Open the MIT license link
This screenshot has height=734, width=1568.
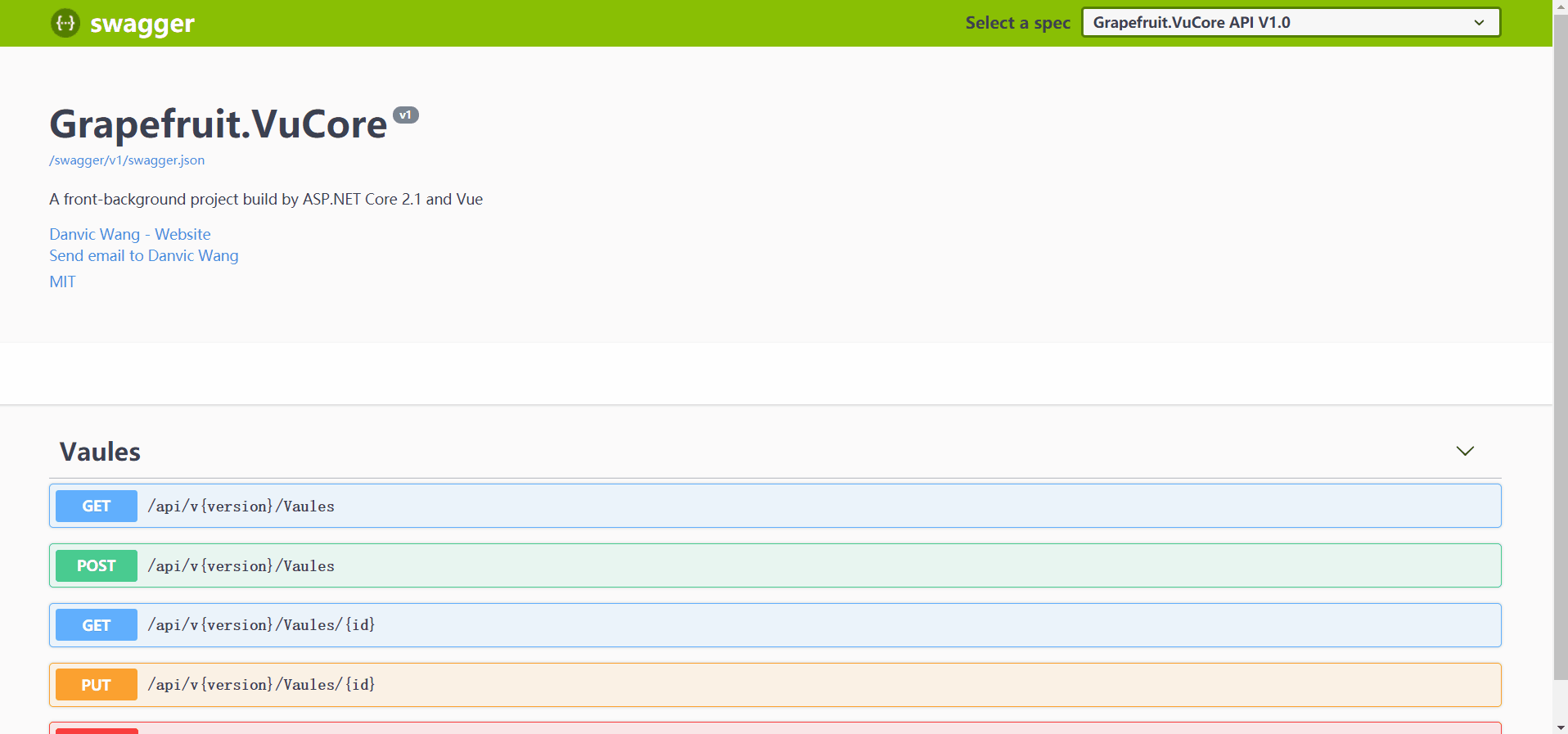click(x=62, y=281)
